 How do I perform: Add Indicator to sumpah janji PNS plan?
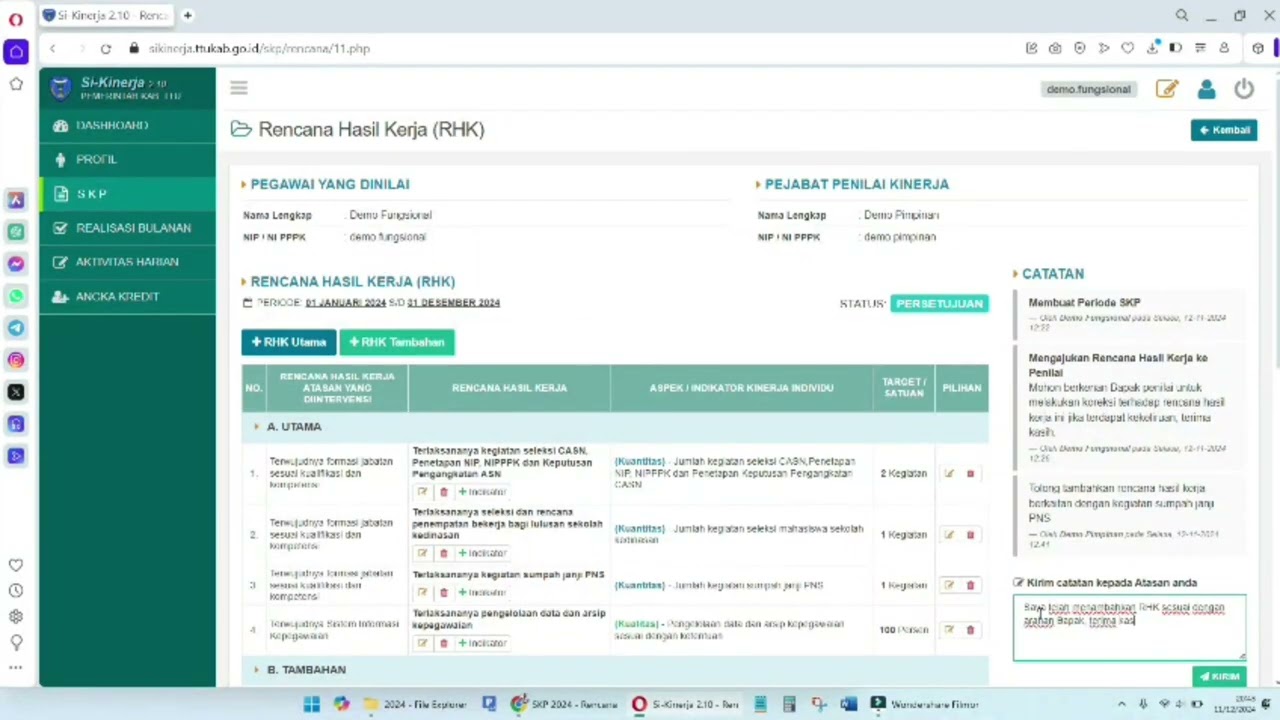[482, 592]
